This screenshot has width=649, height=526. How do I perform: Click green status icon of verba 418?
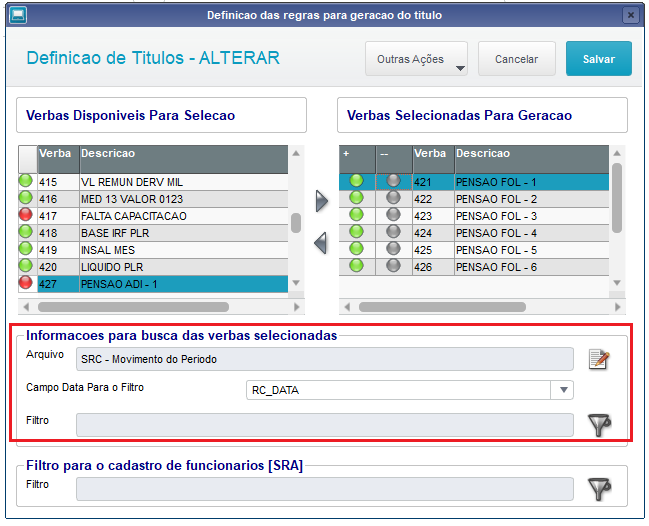[26, 232]
